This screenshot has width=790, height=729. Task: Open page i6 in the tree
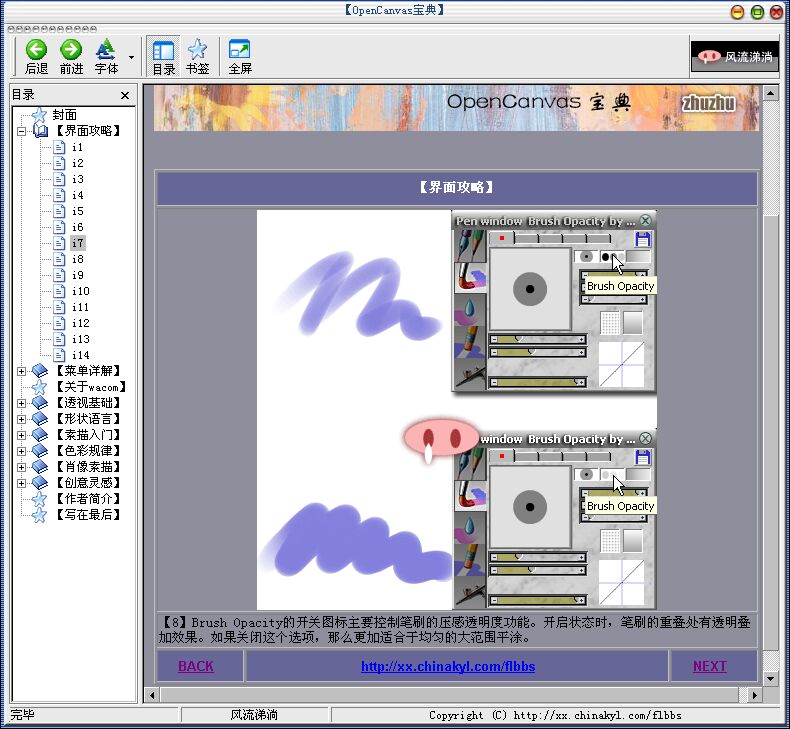77,227
